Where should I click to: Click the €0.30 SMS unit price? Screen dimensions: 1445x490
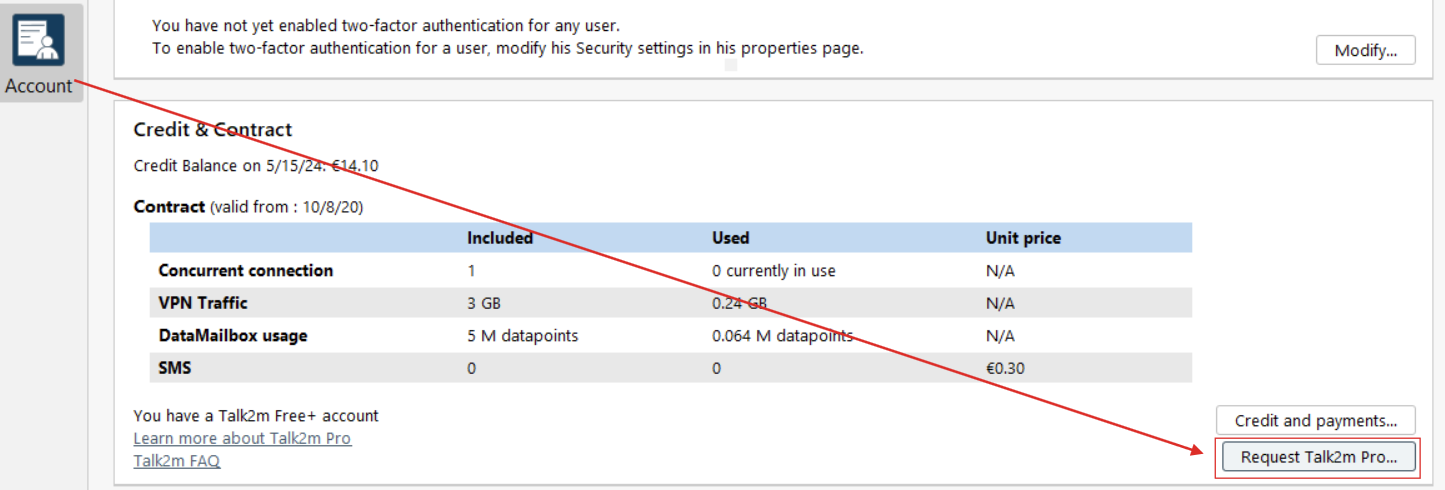click(1005, 368)
